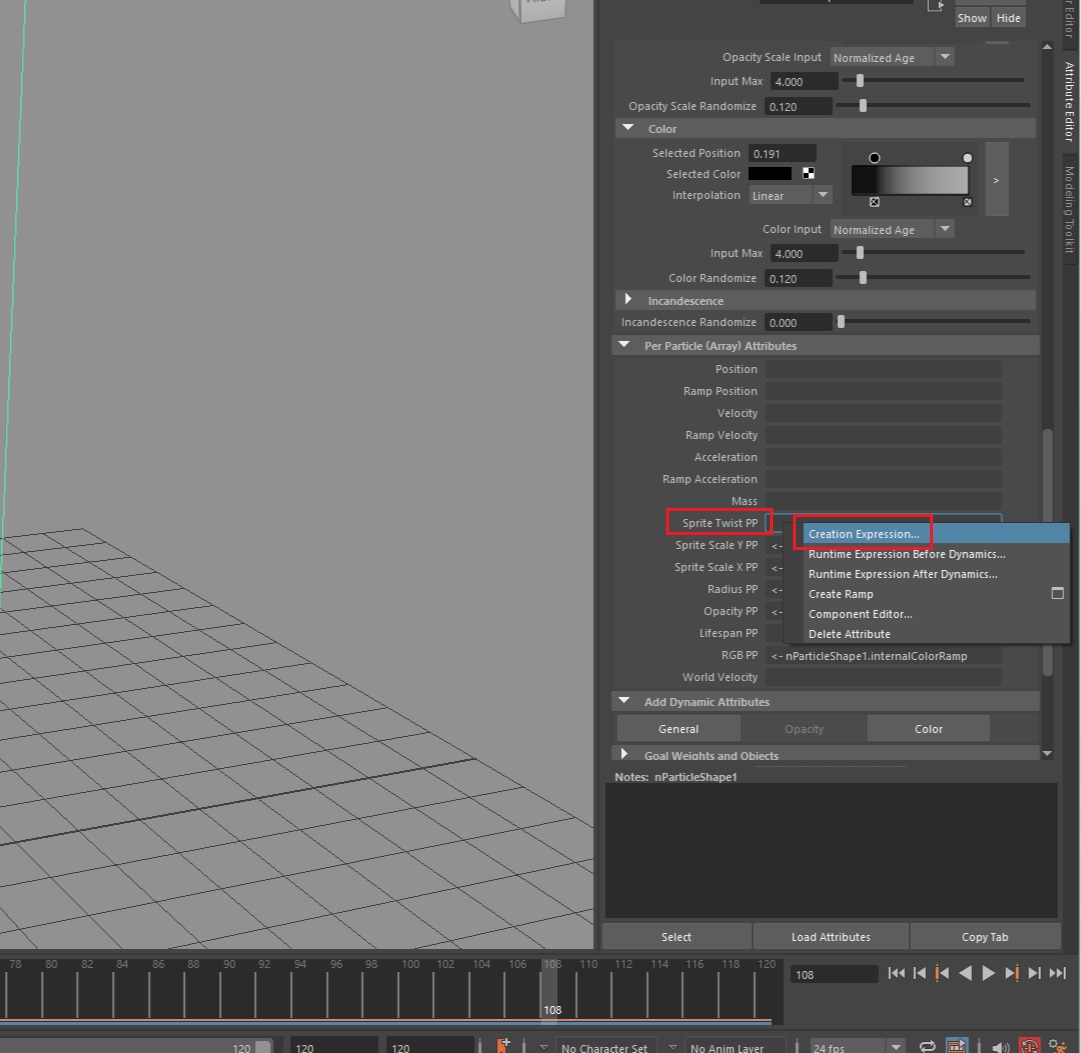Open the 24 fps frame rate dropdown
1081x1053 pixels.
coord(856,1047)
